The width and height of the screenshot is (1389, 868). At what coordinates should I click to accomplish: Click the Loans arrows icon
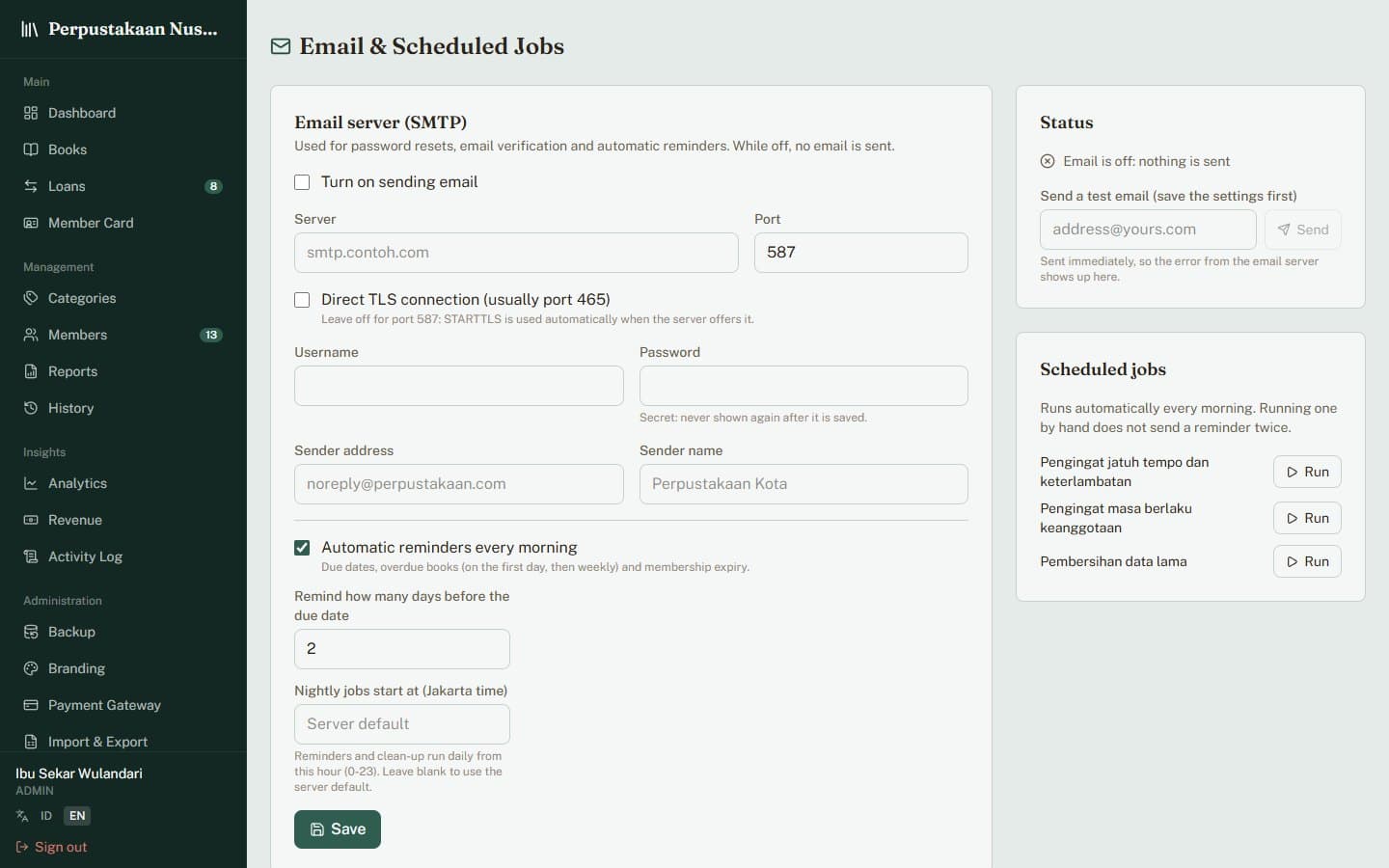(x=31, y=186)
